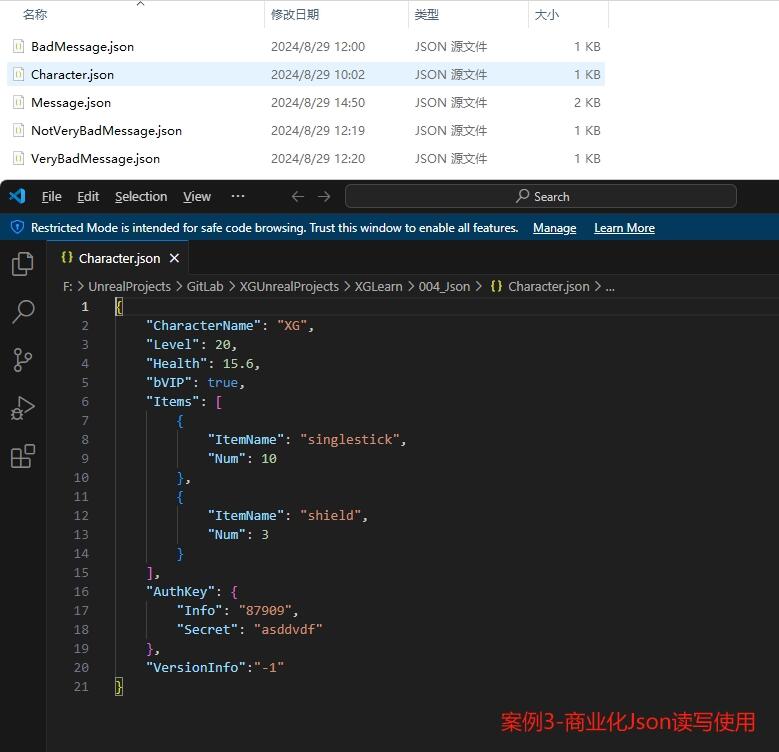Viewport: 779px width, 752px height.
Task: Click line number 16 in the gutter
Action: coord(81,592)
